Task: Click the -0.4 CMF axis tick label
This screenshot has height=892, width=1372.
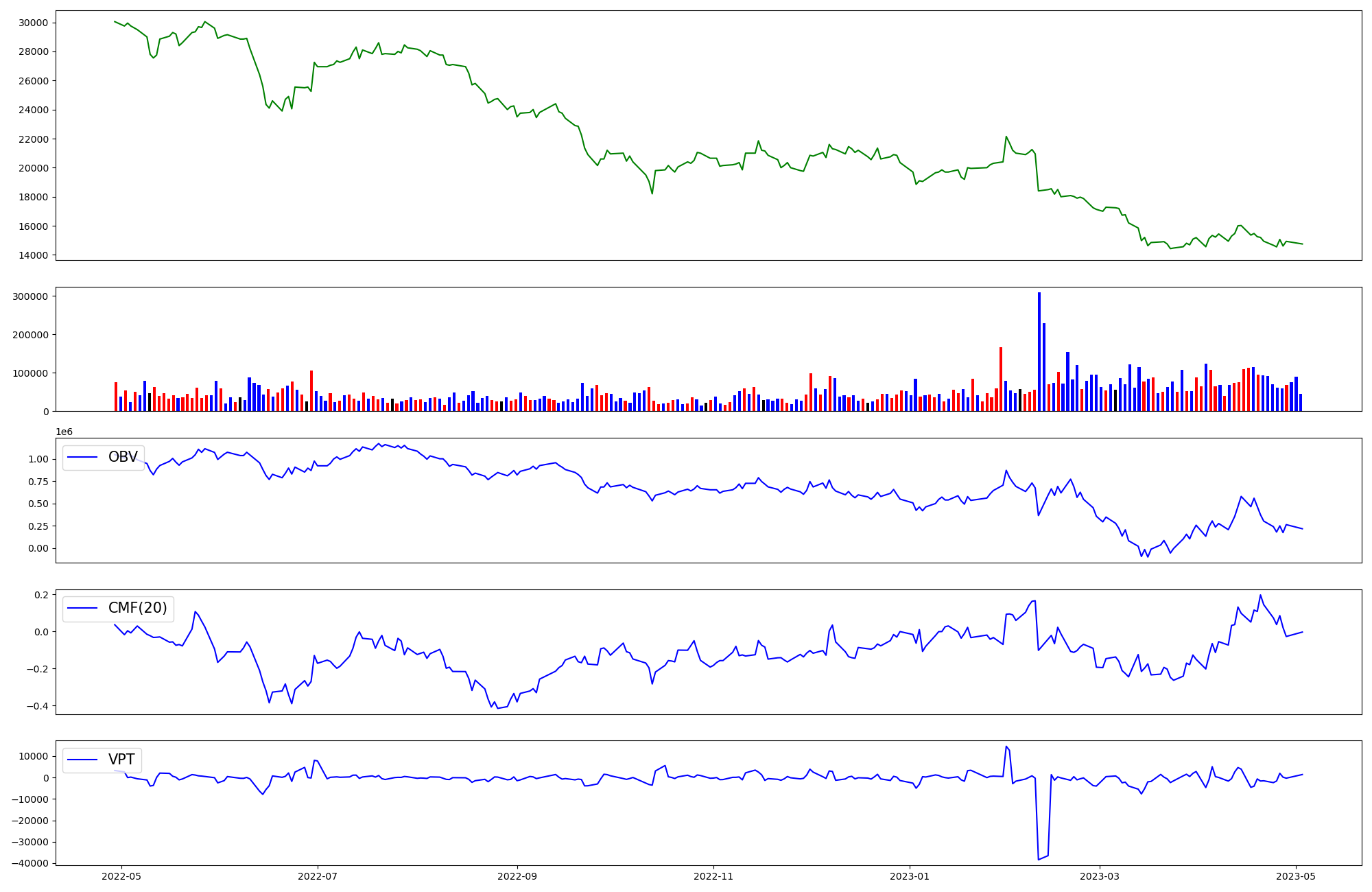Action: (38, 706)
